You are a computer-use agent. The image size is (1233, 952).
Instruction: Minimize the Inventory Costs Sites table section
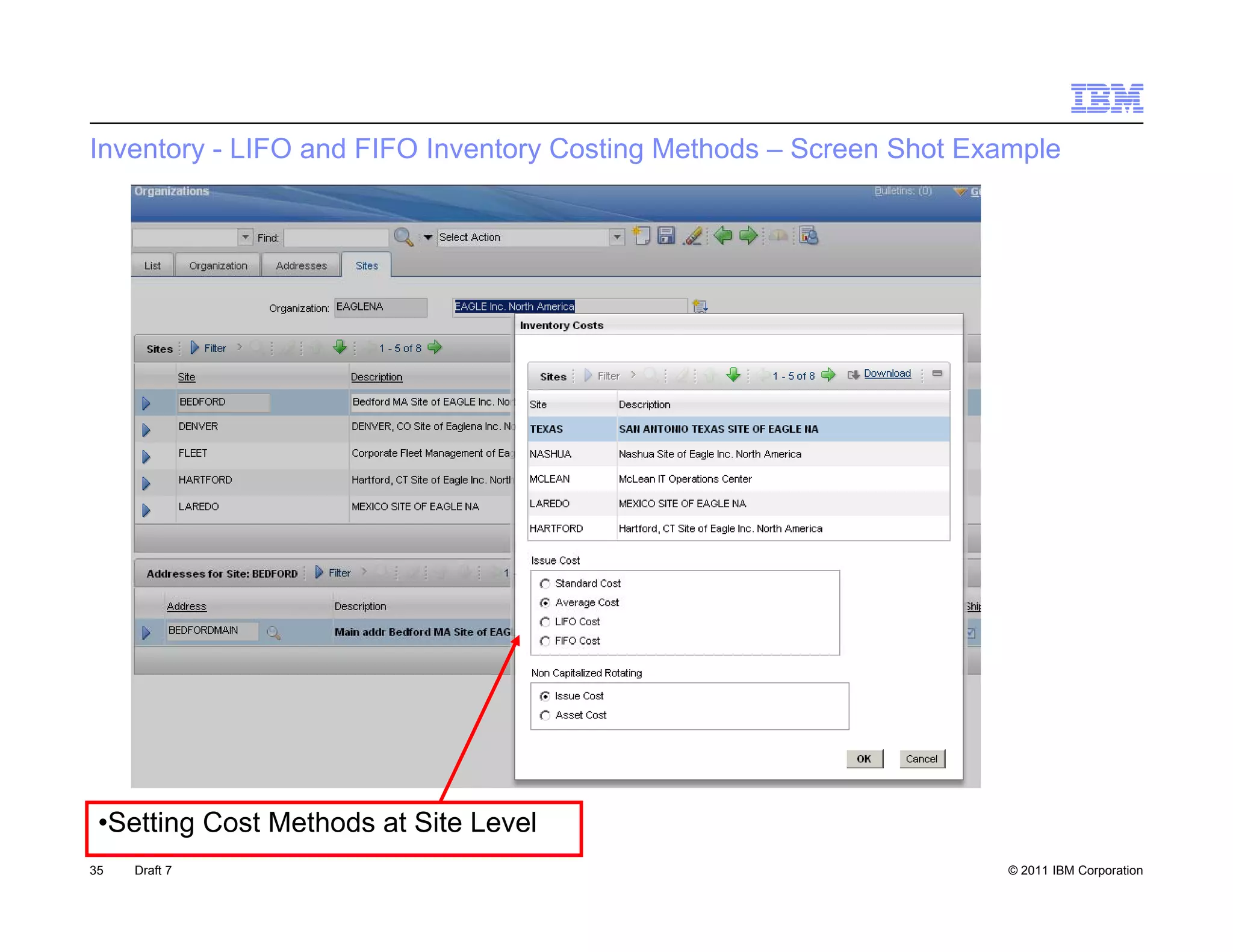coord(937,374)
